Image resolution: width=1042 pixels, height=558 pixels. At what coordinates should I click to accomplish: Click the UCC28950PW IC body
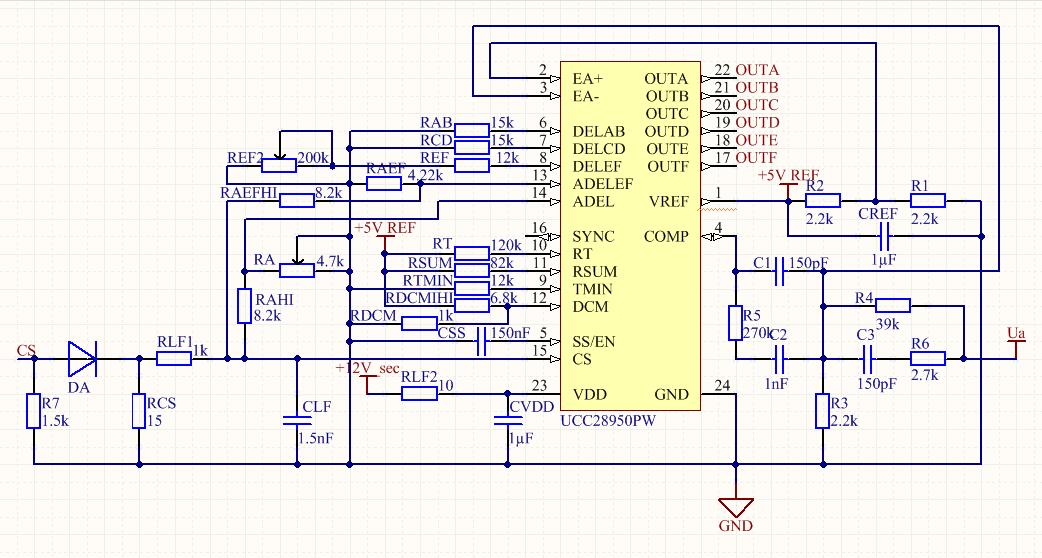[630, 236]
